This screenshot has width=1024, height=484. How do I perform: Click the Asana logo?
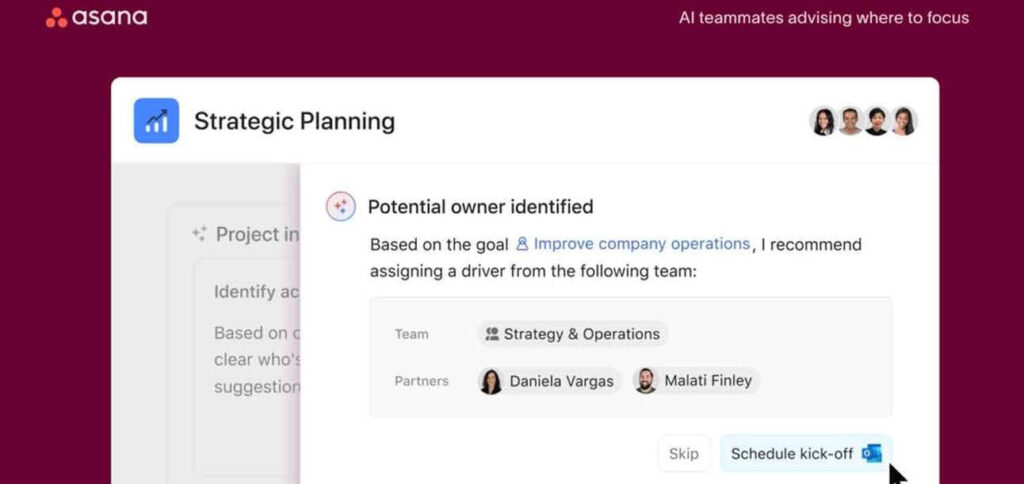(97, 18)
